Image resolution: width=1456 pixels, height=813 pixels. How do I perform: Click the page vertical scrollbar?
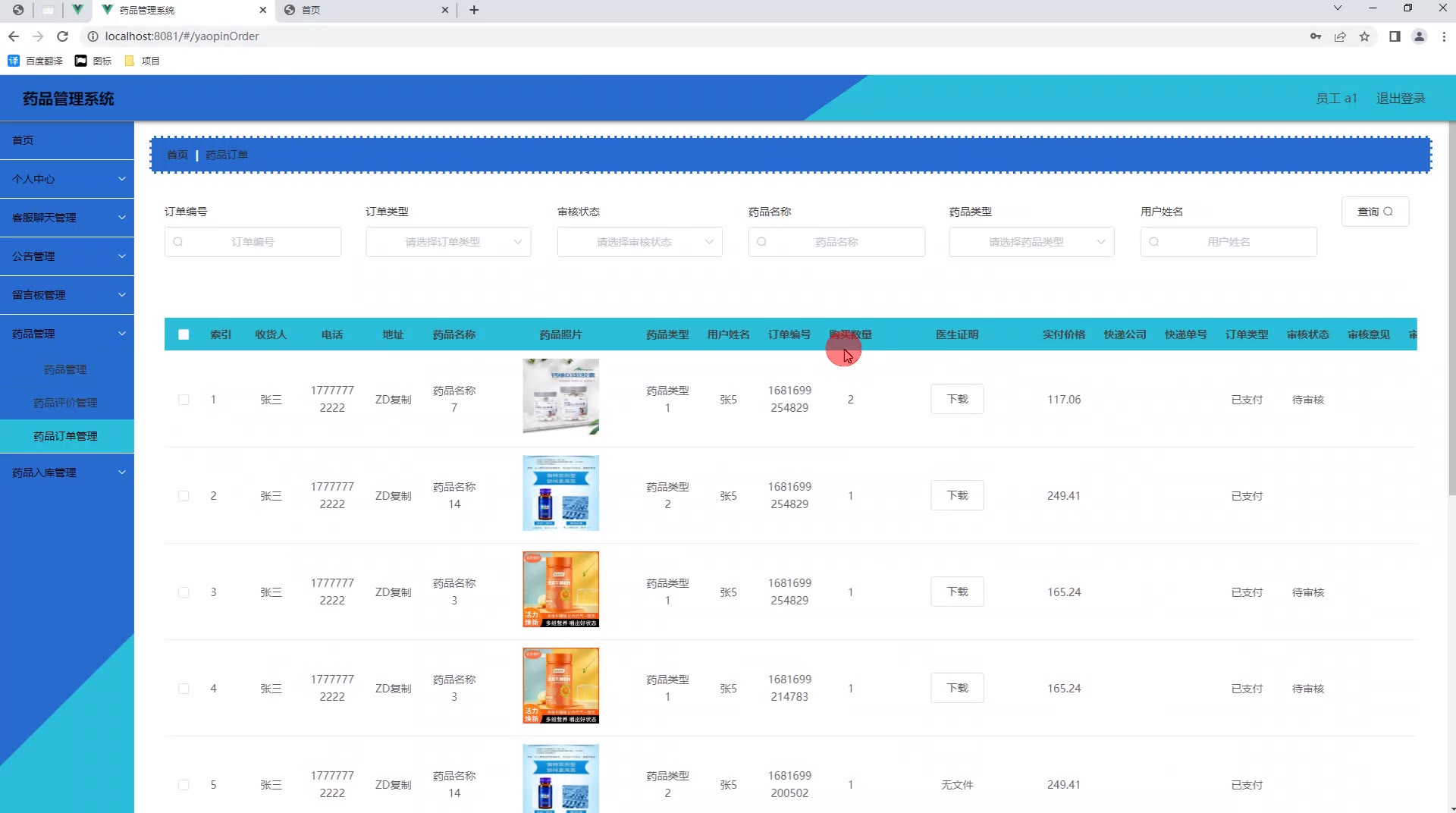click(x=1451, y=307)
